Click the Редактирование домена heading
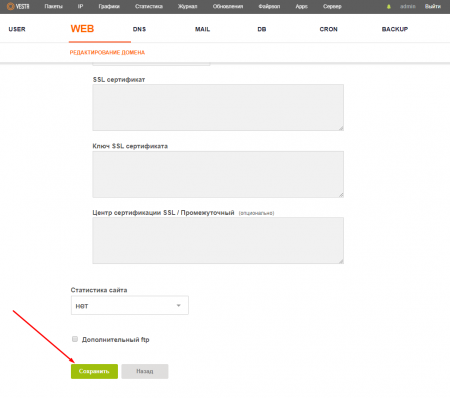450x398 pixels. click(x=107, y=52)
